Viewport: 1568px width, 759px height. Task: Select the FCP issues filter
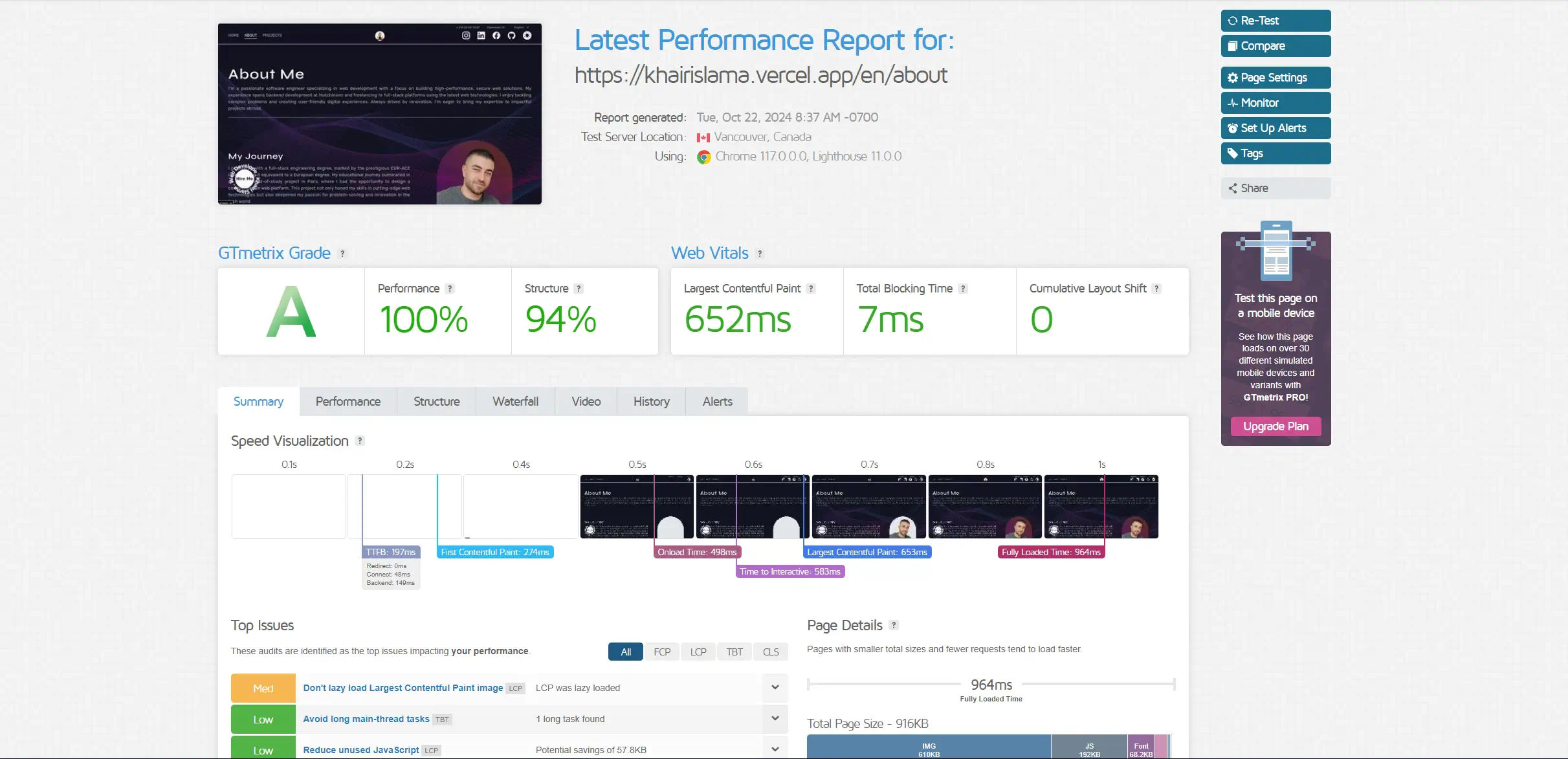[x=661, y=652]
